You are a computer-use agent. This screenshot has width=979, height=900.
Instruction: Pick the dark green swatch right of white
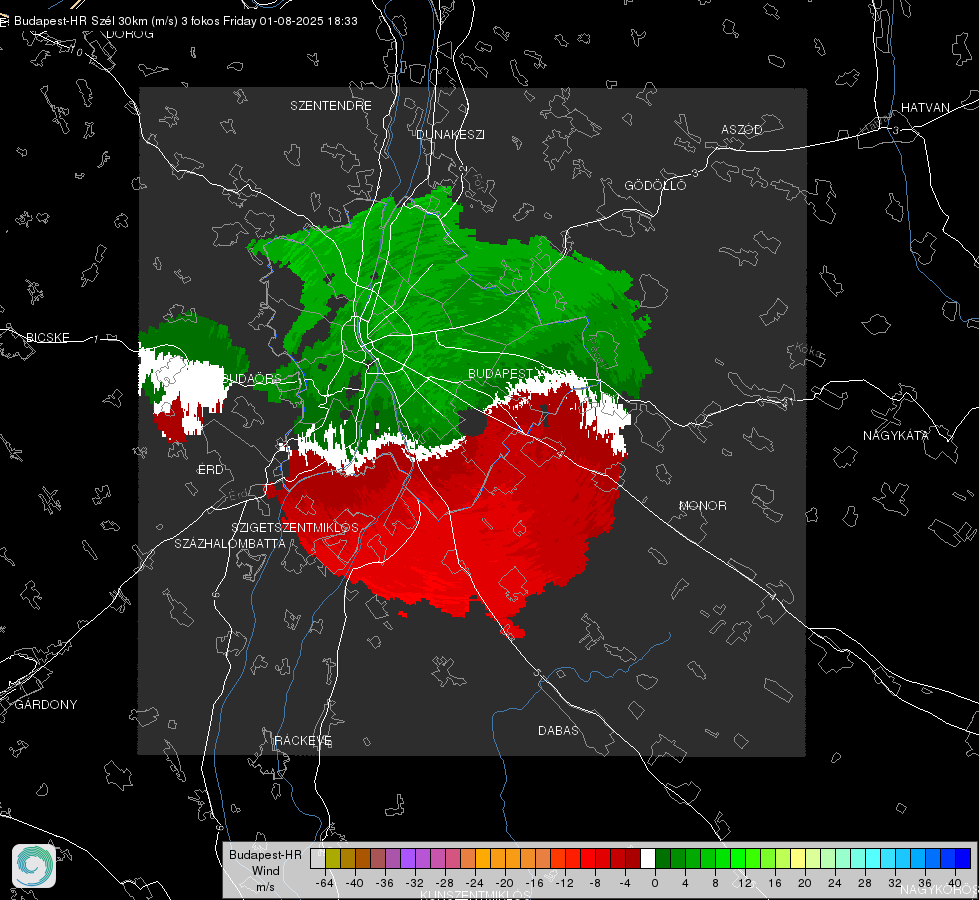pyautogui.click(x=663, y=858)
